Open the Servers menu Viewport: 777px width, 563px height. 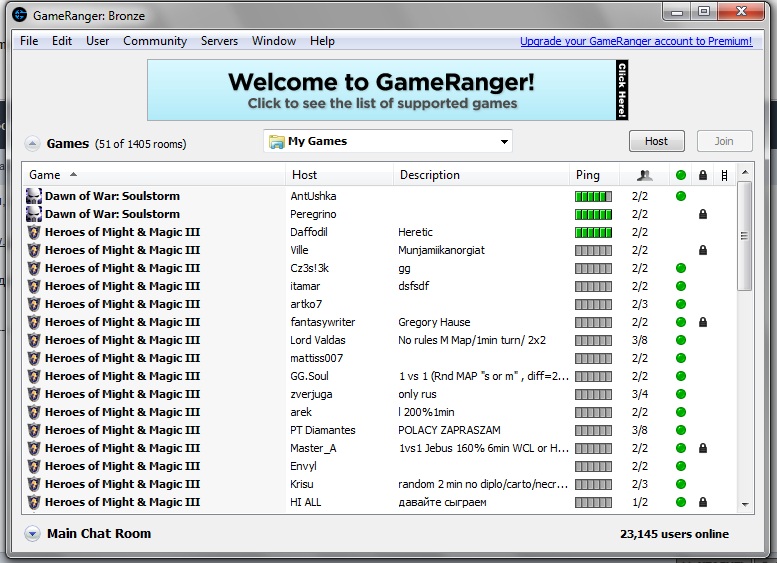click(x=220, y=41)
